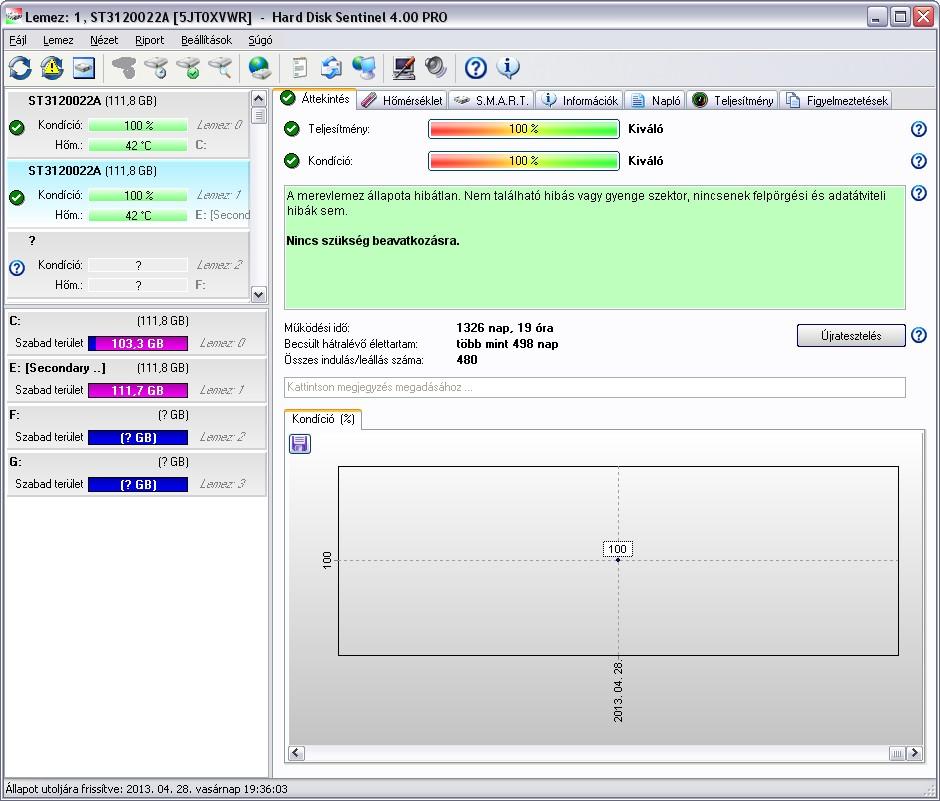Click disk list scroll down arrow
This screenshot has width=940, height=801.
click(x=258, y=294)
